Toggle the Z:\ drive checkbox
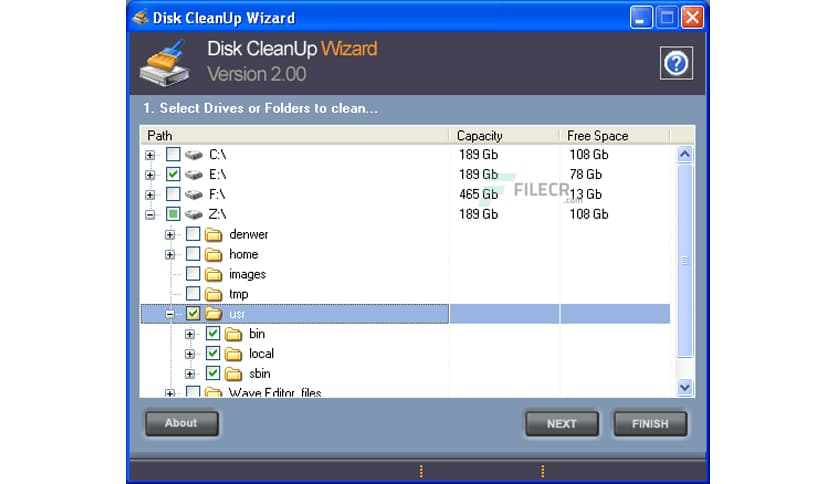 click(x=173, y=214)
